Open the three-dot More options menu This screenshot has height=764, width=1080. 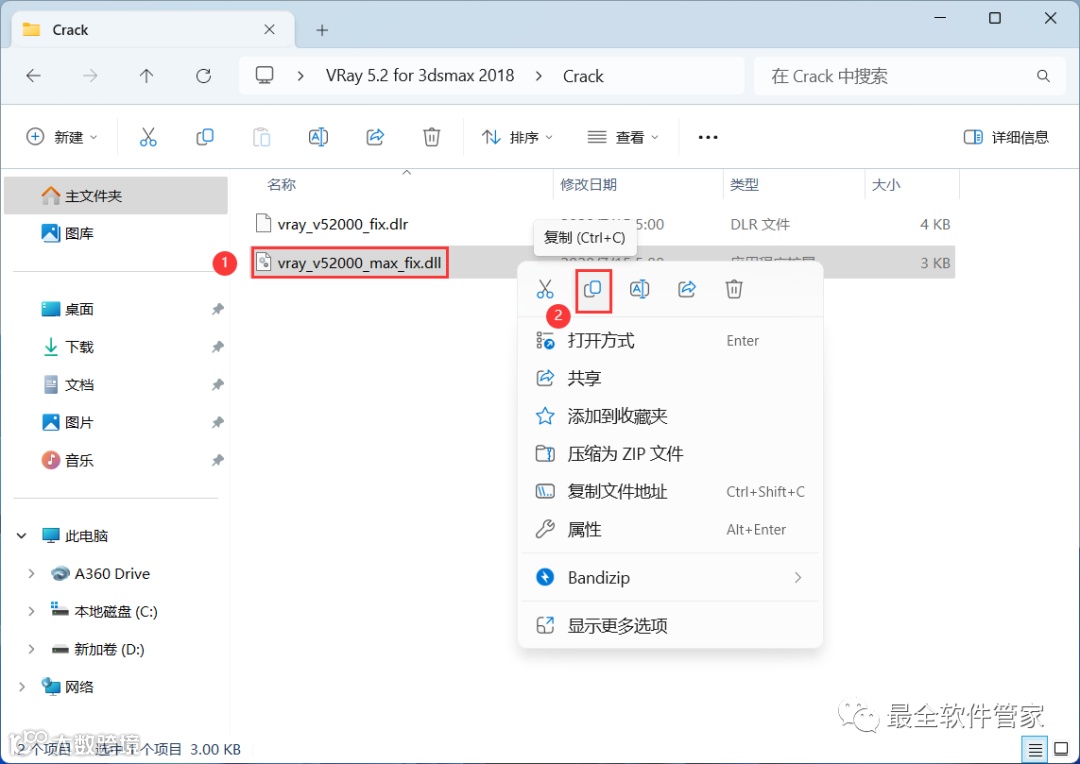(x=708, y=137)
